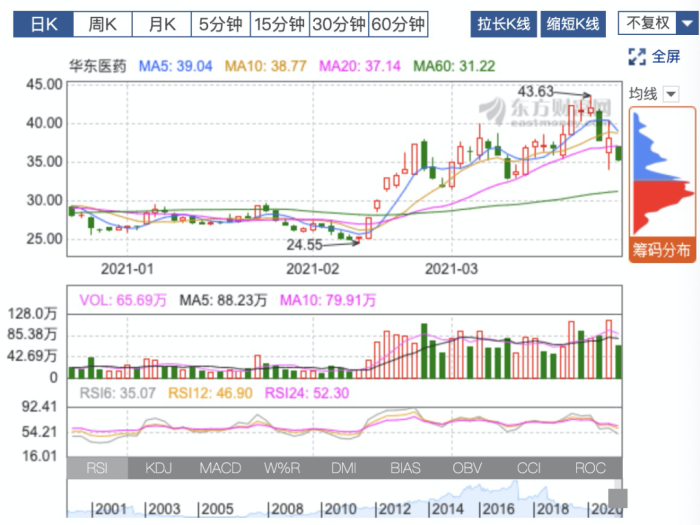Viewport: 700px width, 525px height.
Task: Click the 2012 marker on timeline
Action: click(x=392, y=509)
